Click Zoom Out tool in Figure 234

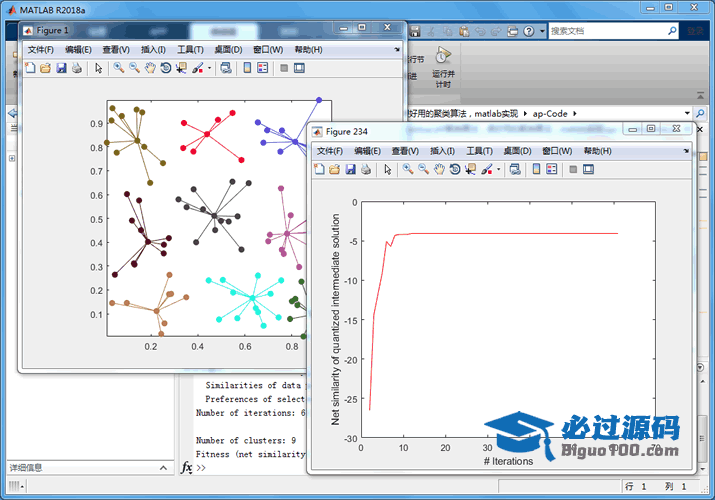click(423, 170)
